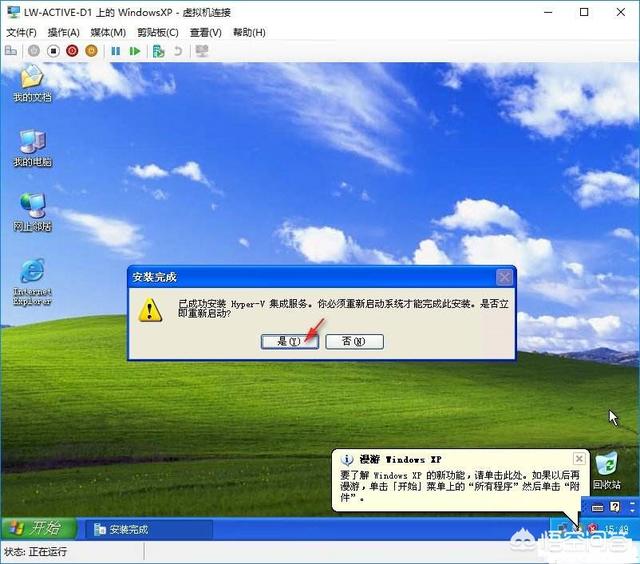Click the info icon in the balloon tip
The width and height of the screenshot is (640, 564).
(347, 460)
